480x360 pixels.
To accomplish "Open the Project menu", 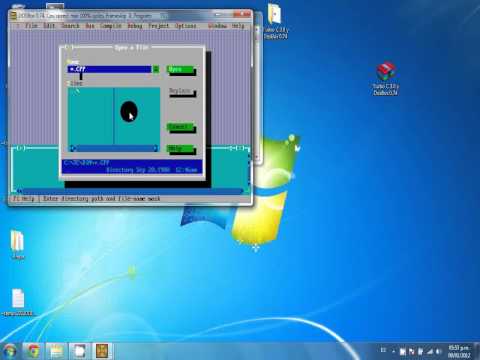I will 159,26.
